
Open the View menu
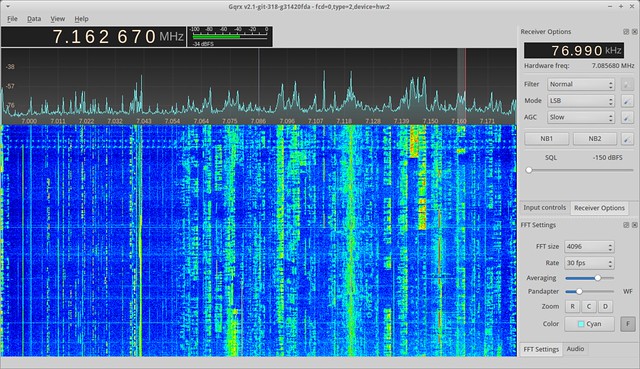click(x=58, y=19)
